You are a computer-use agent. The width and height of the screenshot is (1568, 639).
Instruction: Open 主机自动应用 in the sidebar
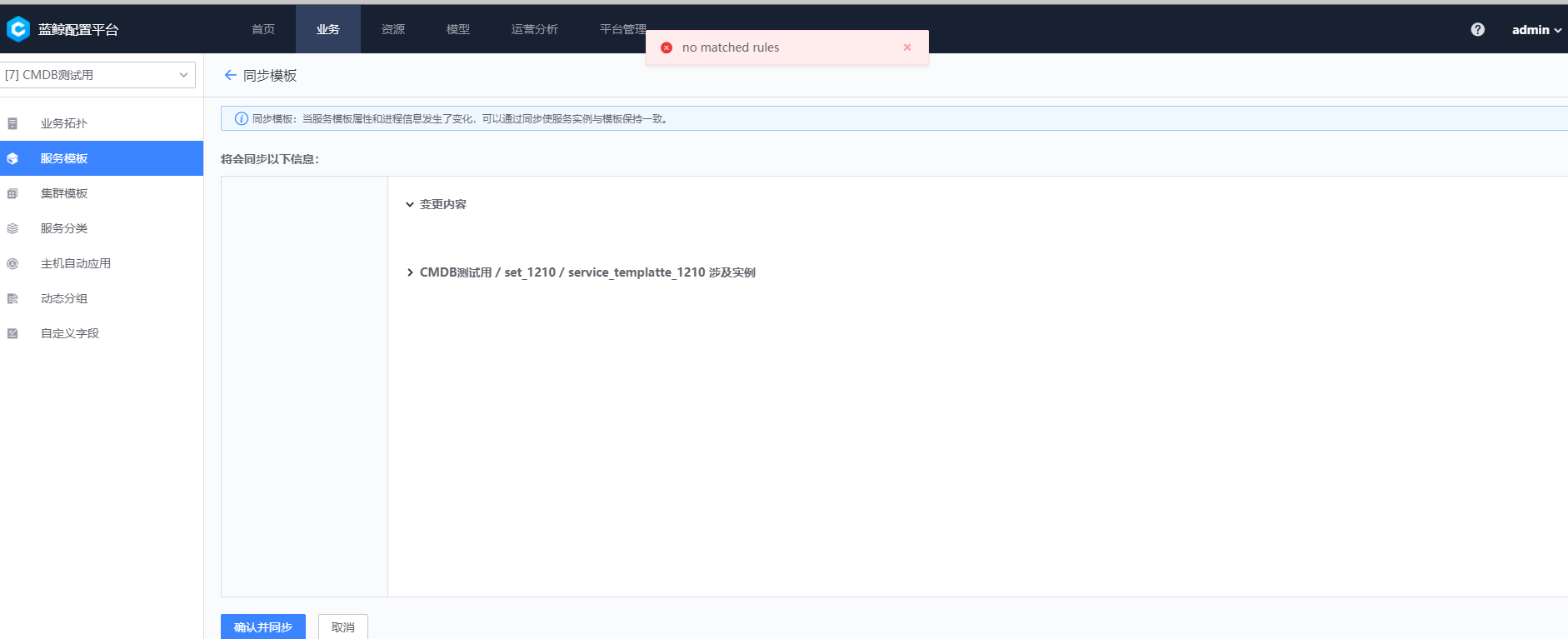point(102,263)
